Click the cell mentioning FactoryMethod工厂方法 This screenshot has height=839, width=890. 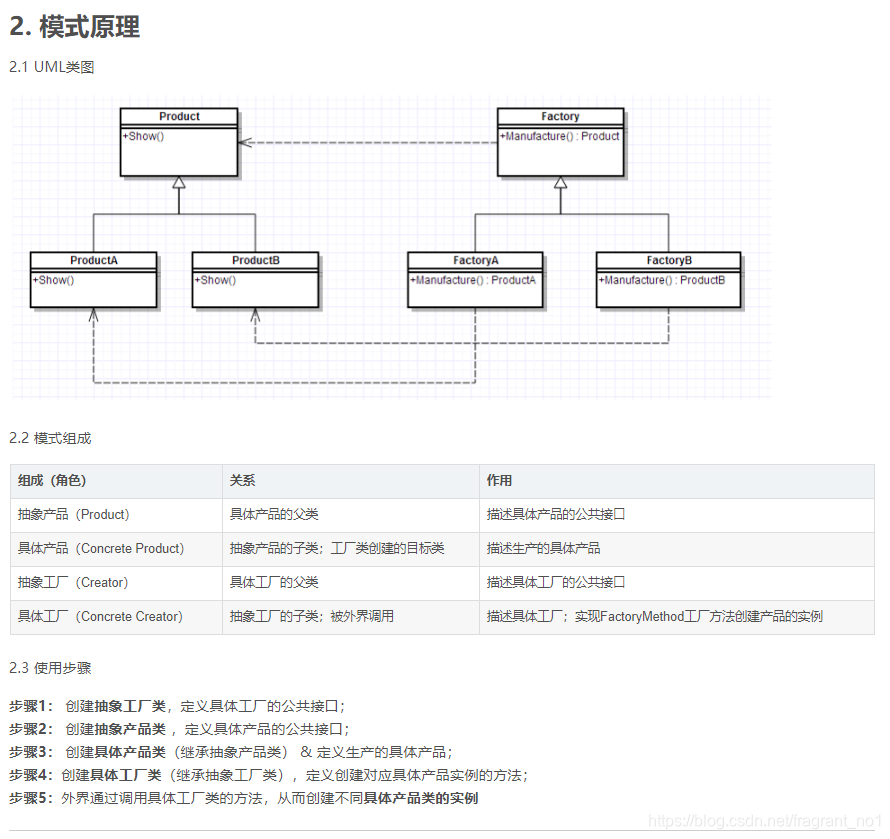click(x=677, y=618)
